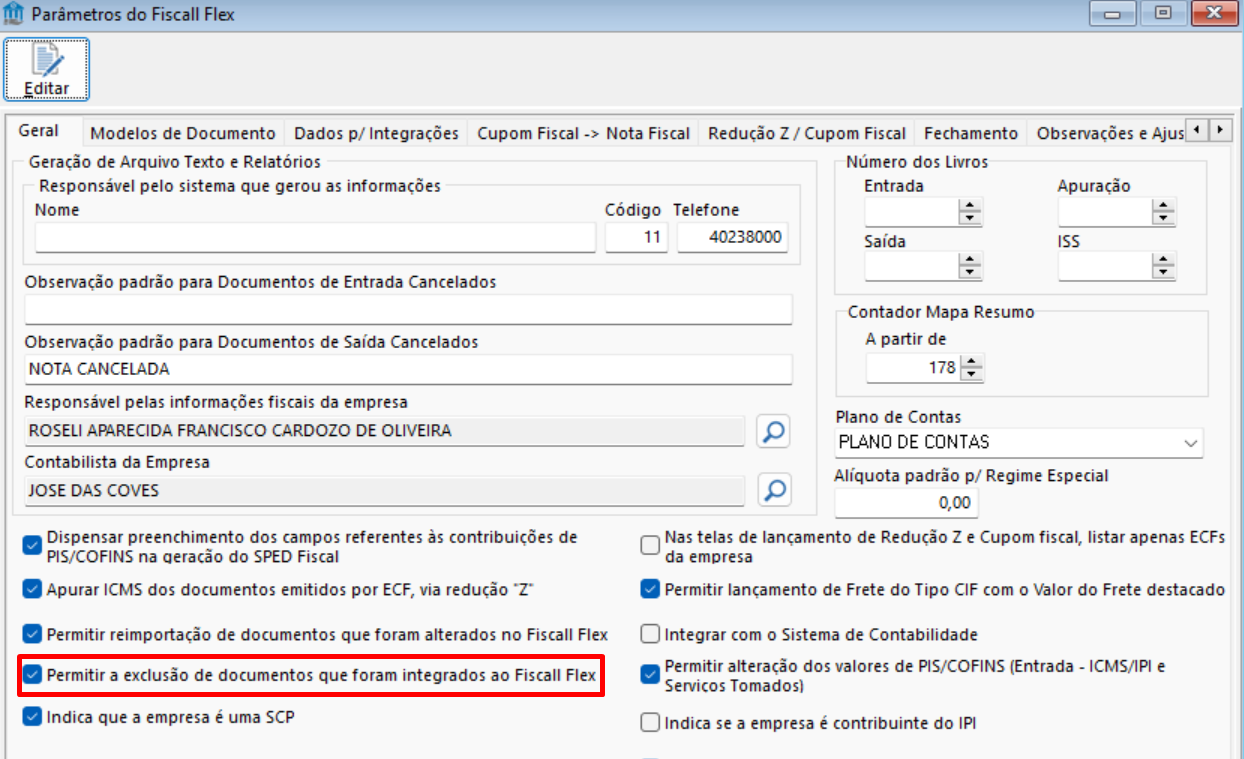Click the A partir de counter spinner
Viewport: 1244px width, 759px height.
970,367
